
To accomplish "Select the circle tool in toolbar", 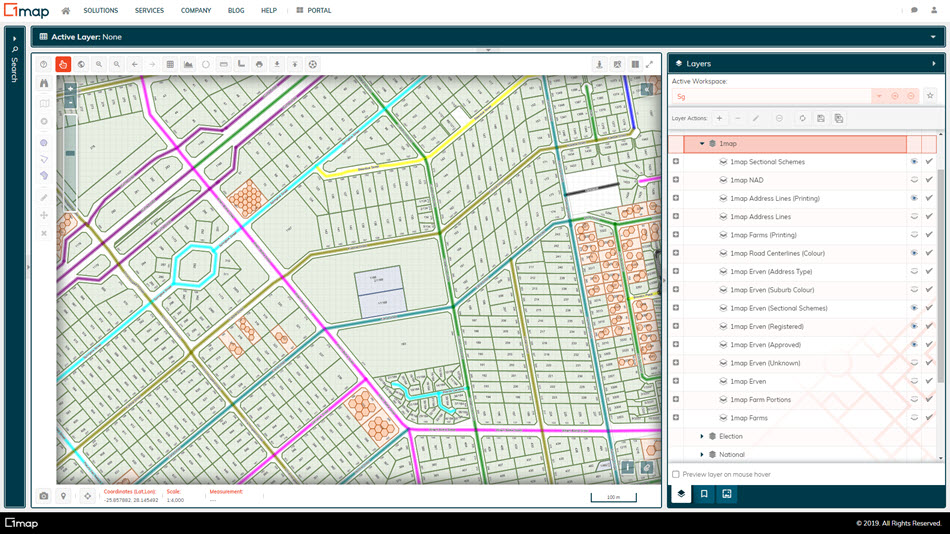I will point(206,64).
